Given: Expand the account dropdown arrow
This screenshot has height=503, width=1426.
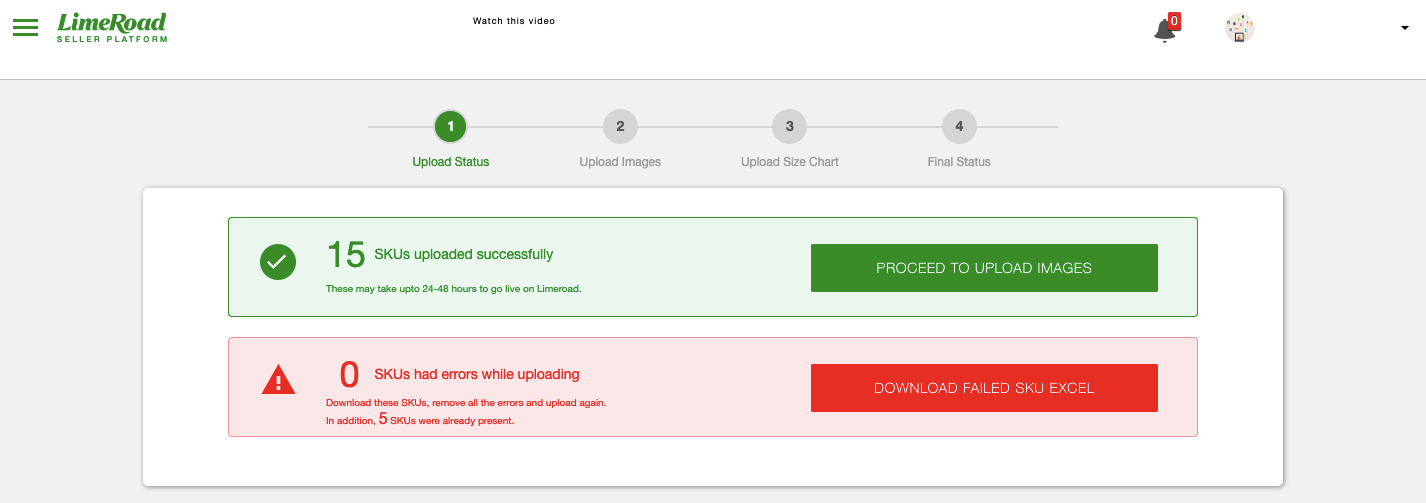Looking at the screenshot, I should (x=1404, y=28).
